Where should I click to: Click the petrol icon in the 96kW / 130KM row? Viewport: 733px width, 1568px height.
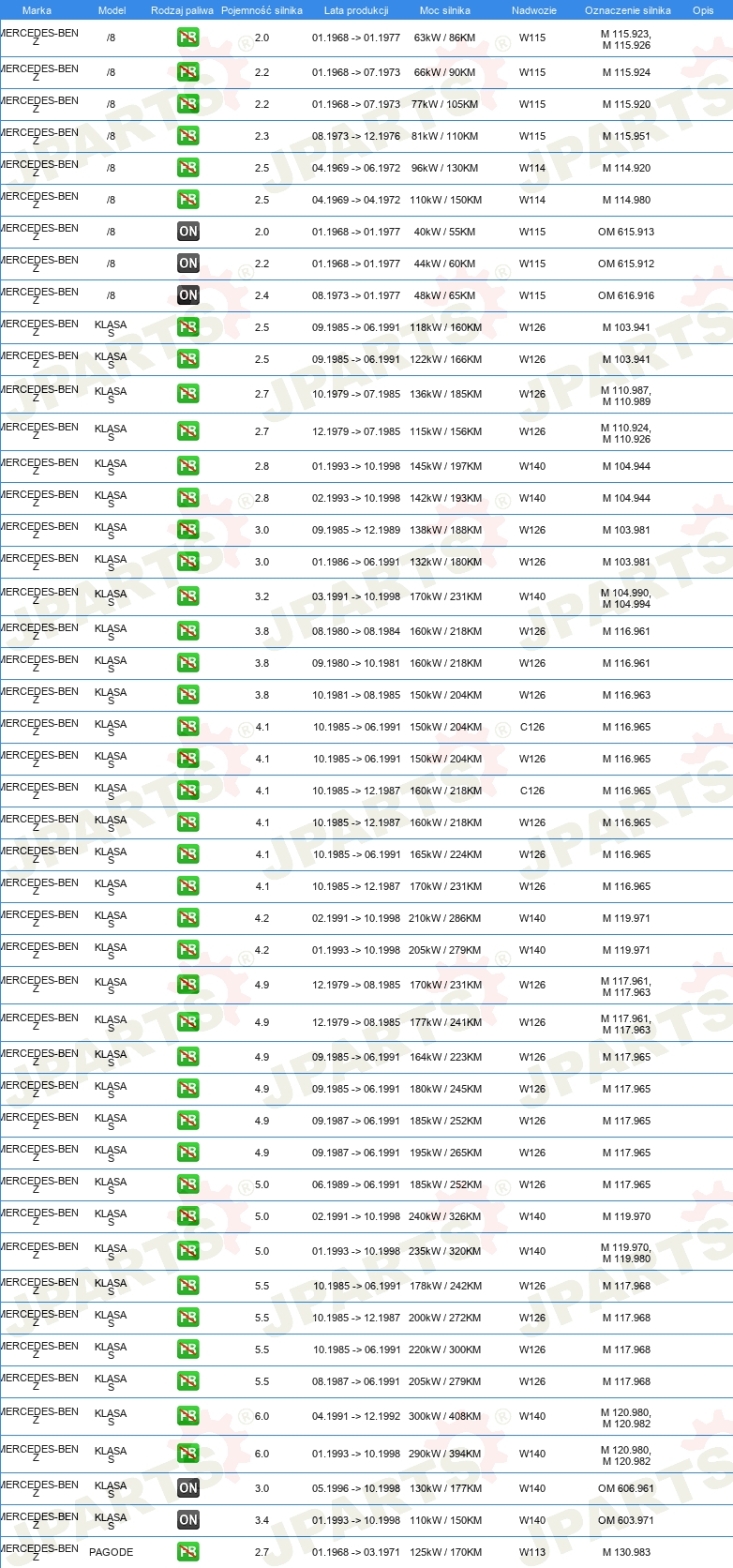point(188,168)
